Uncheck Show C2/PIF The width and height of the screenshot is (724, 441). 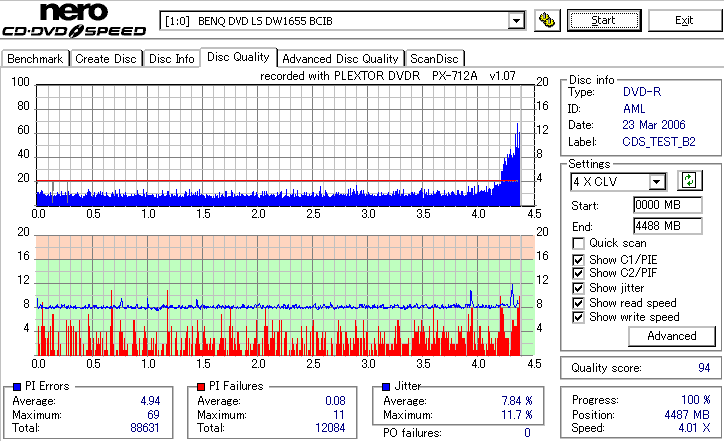578,273
